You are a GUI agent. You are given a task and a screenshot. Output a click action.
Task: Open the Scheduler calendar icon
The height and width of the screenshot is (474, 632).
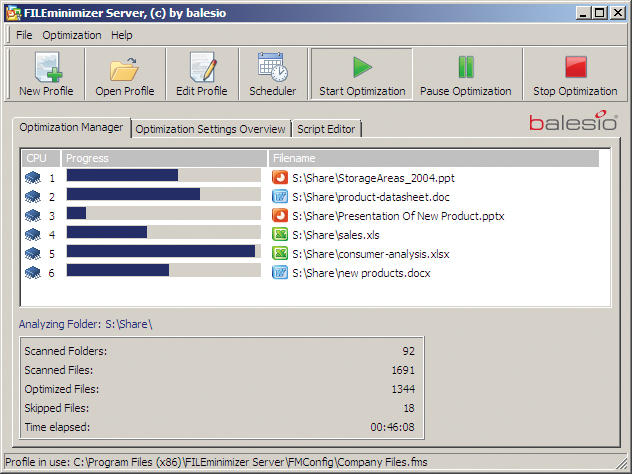click(273, 67)
